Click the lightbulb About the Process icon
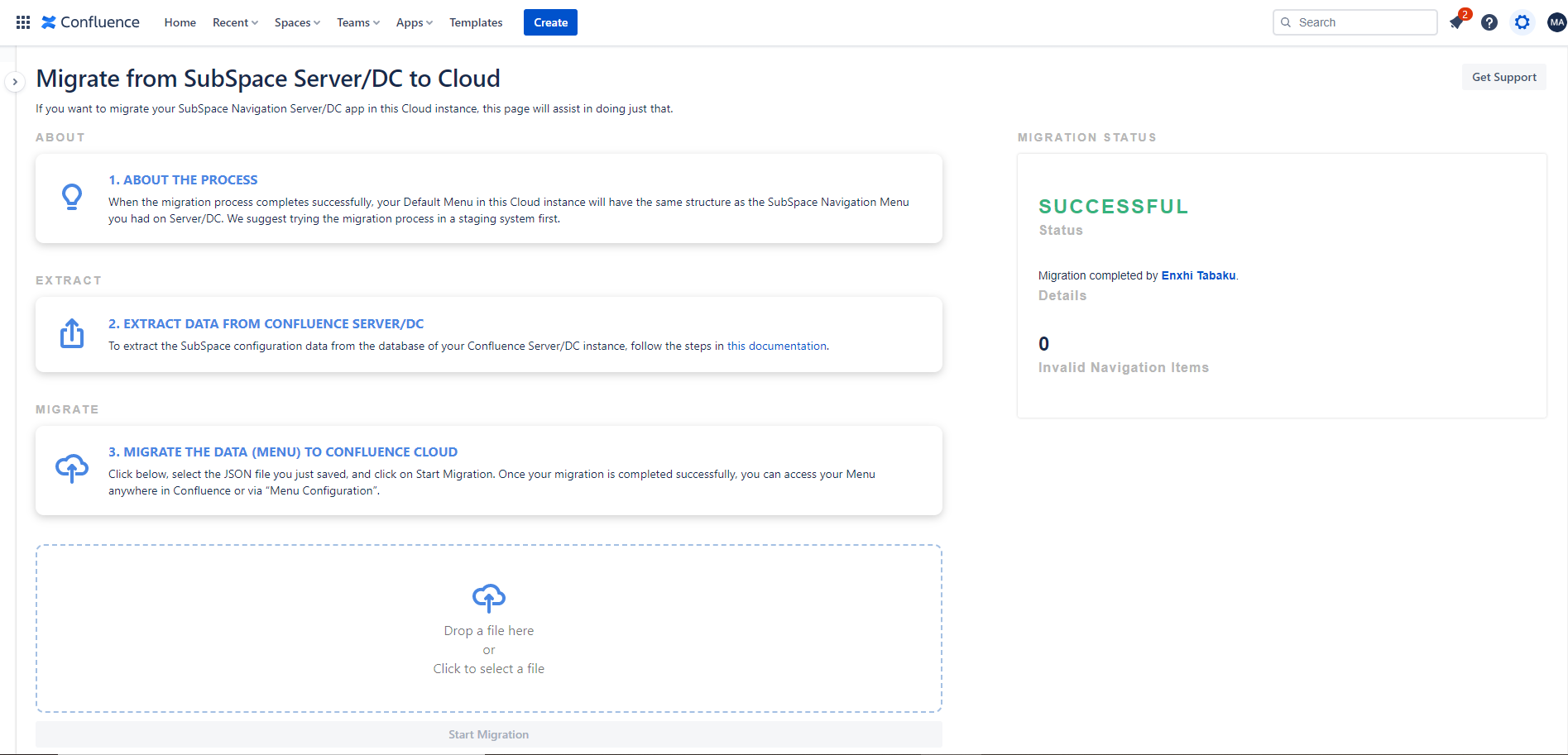 point(72,197)
